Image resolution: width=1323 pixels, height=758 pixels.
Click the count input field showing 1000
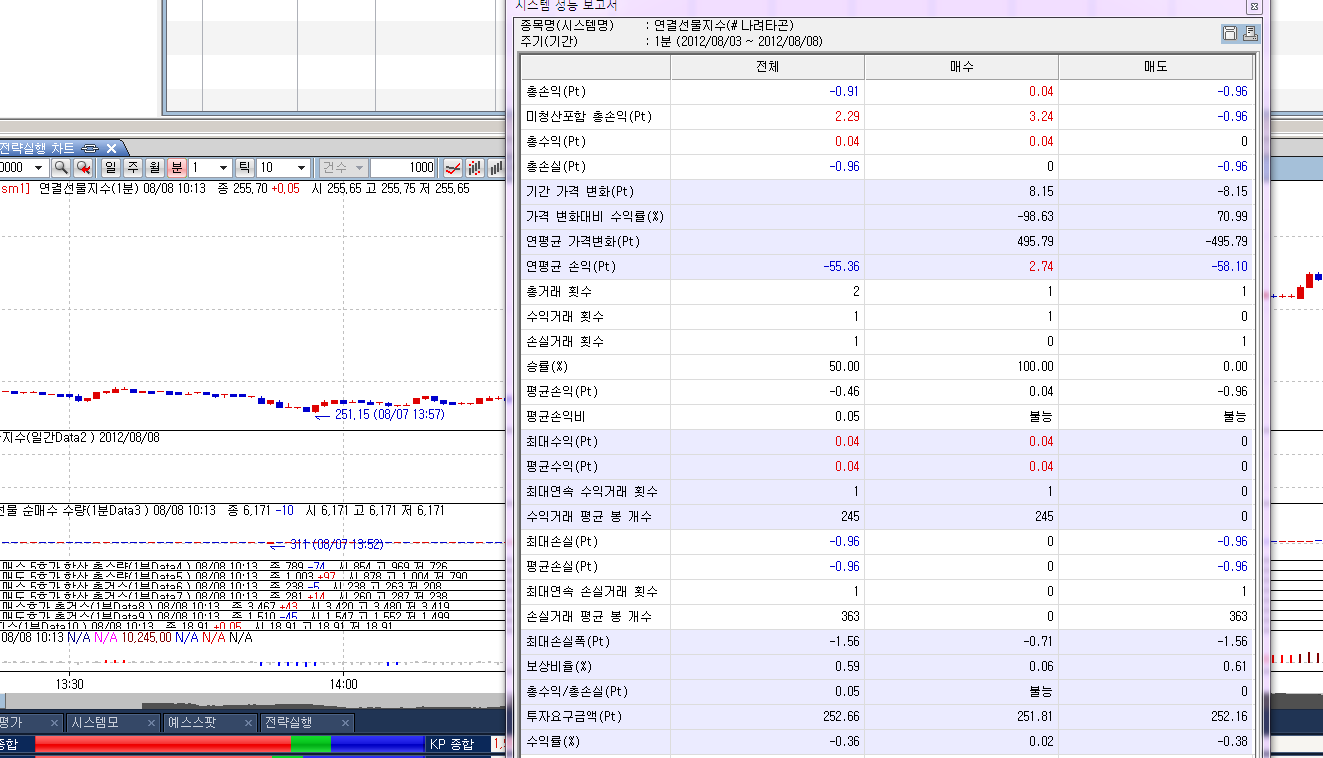(405, 168)
